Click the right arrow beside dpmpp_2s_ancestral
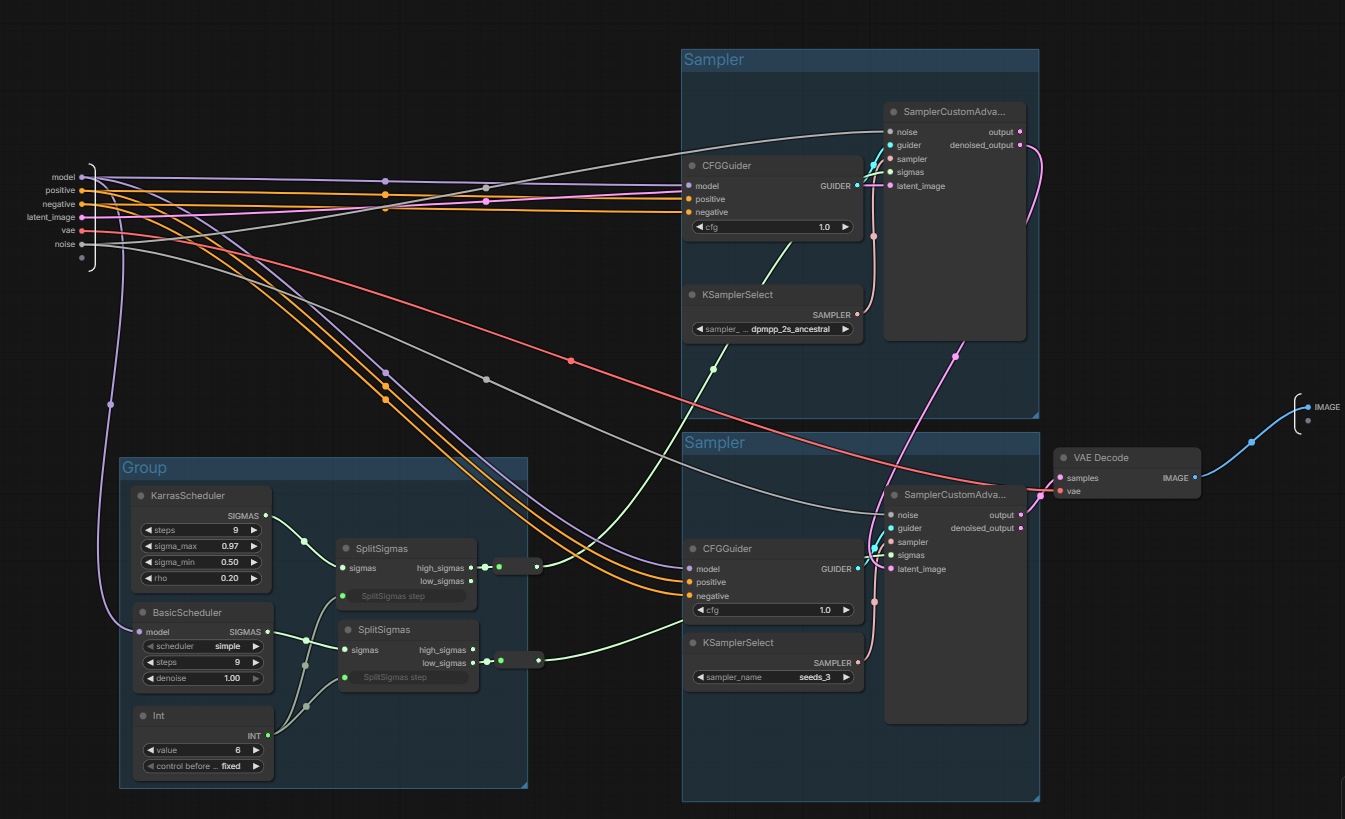Viewport: 1345px width, 819px height. point(845,329)
